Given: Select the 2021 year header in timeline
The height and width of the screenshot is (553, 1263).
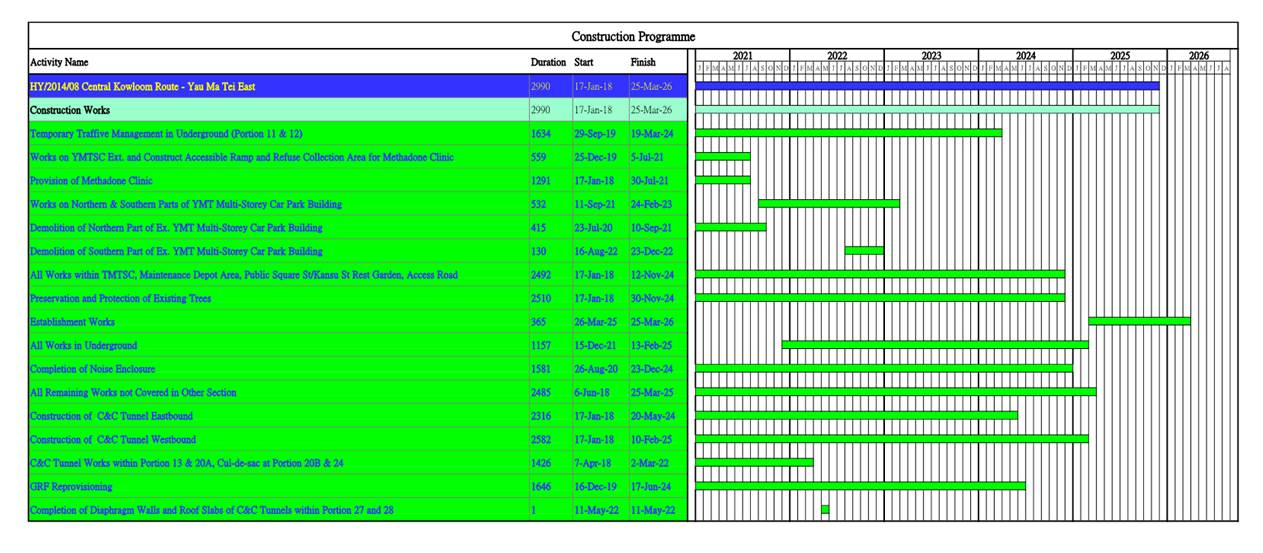Looking at the screenshot, I should coord(742,56).
